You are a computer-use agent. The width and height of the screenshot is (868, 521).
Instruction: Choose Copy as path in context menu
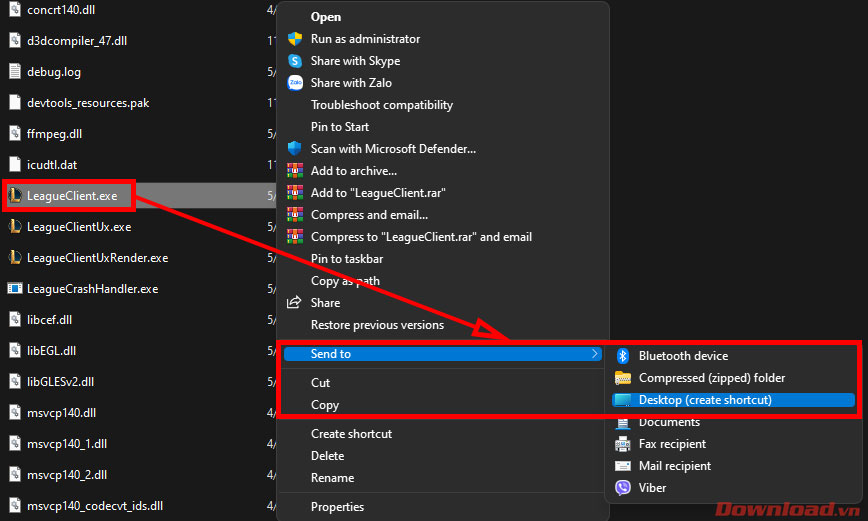(345, 281)
